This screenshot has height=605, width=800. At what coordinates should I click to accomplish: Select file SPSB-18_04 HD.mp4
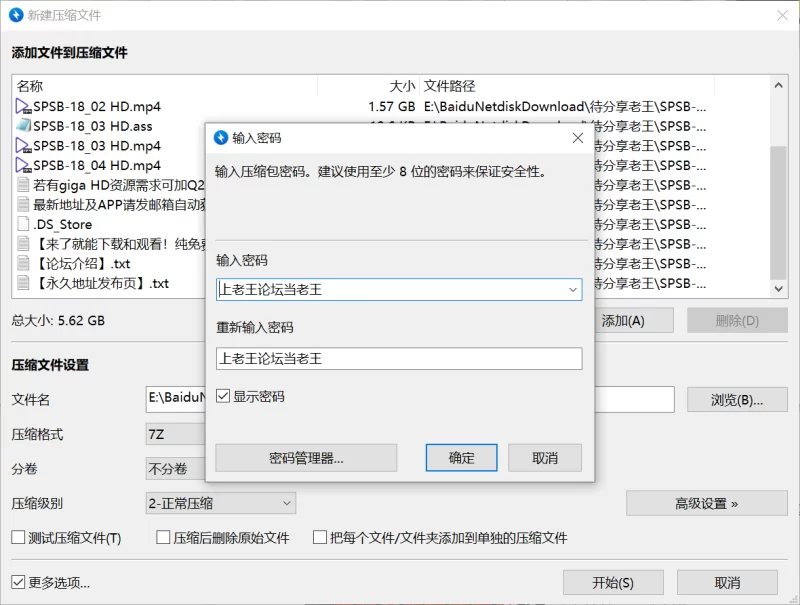[x=97, y=165]
